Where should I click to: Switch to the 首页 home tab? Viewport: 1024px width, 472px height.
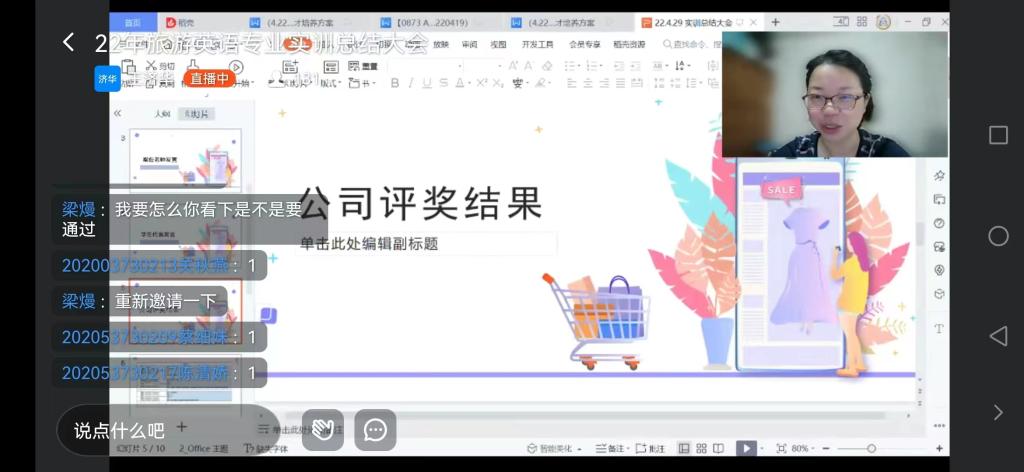(132, 22)
